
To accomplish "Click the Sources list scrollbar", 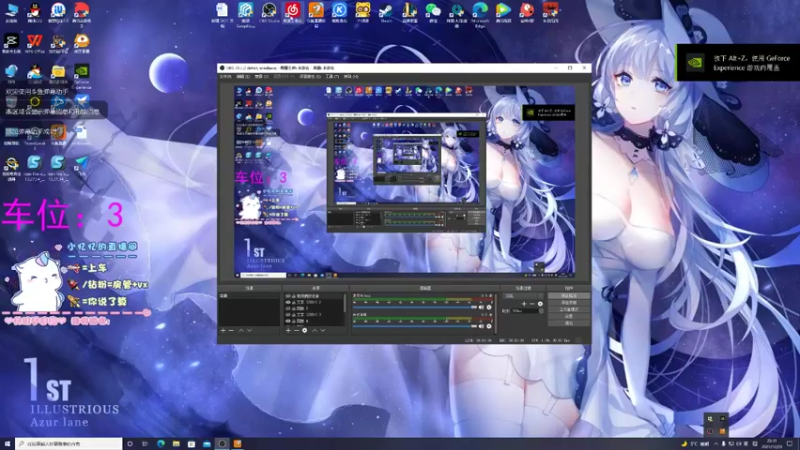I will pyautogui.click(x=345, y=303).
